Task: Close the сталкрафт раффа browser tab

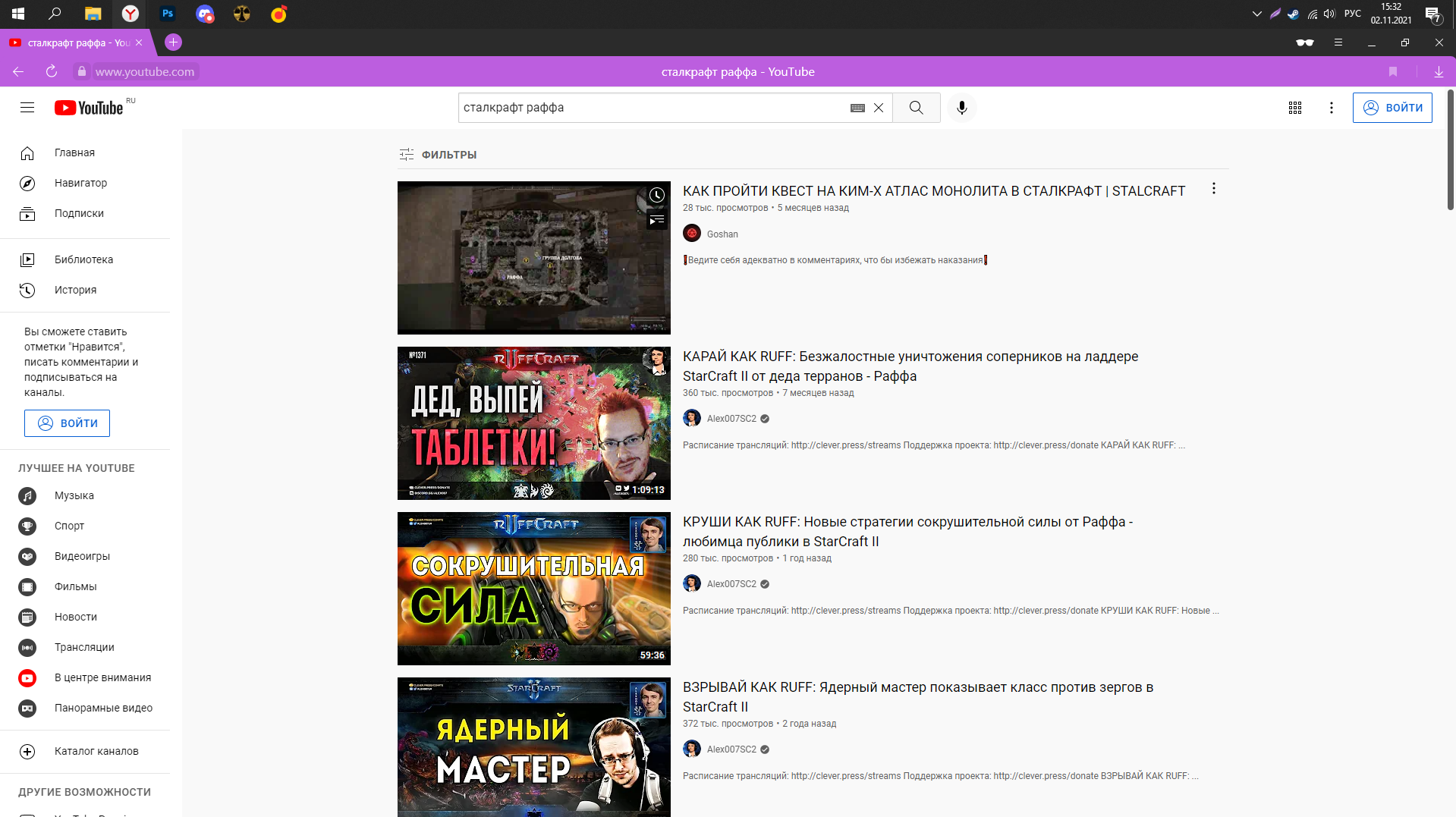Action: pyautogui.click(x=139, y=42)
